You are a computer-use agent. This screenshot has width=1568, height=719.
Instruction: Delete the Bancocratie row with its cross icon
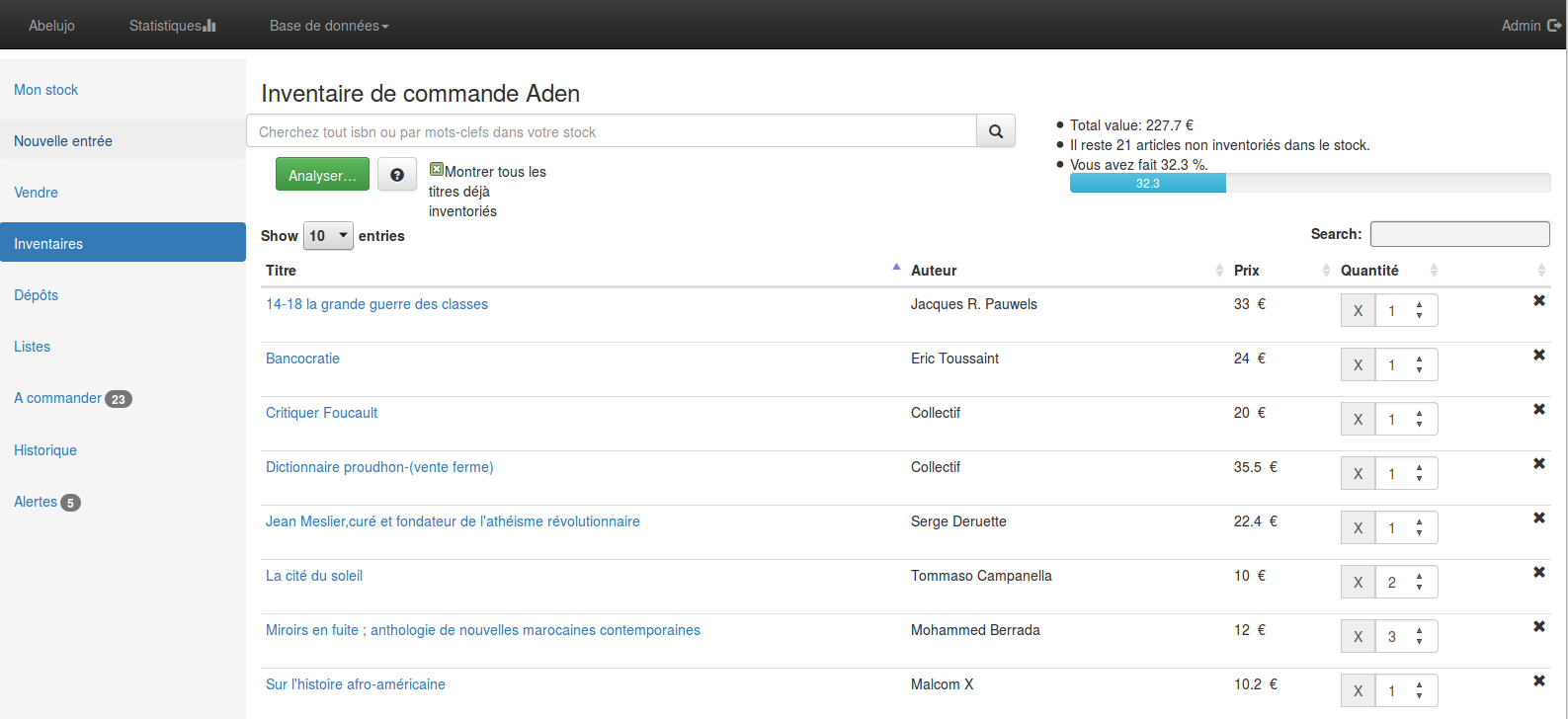[x=1538, y=355]
